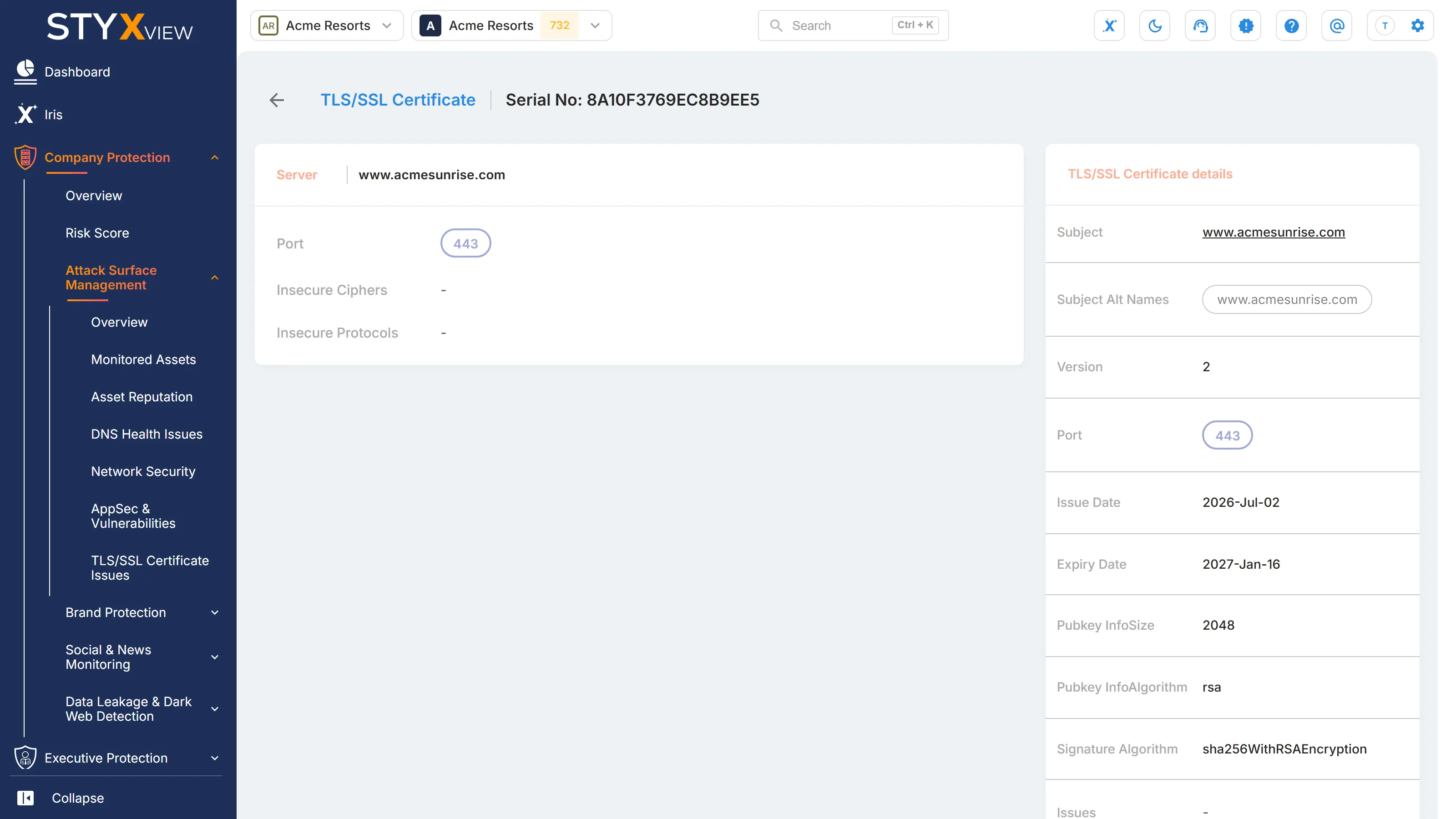
Task: Toggle dark mode moon icon
Action: 1155,25
